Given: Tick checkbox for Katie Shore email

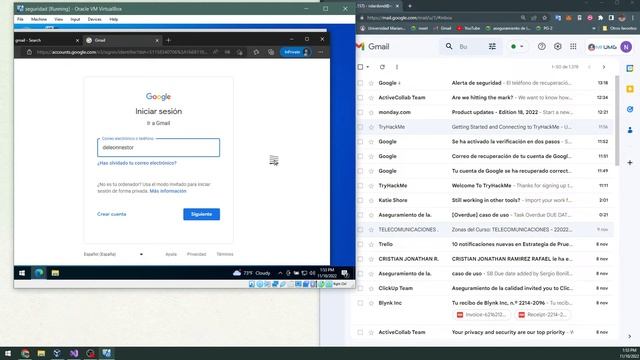Looking at the screenshot, I should (x=360, y=200).
